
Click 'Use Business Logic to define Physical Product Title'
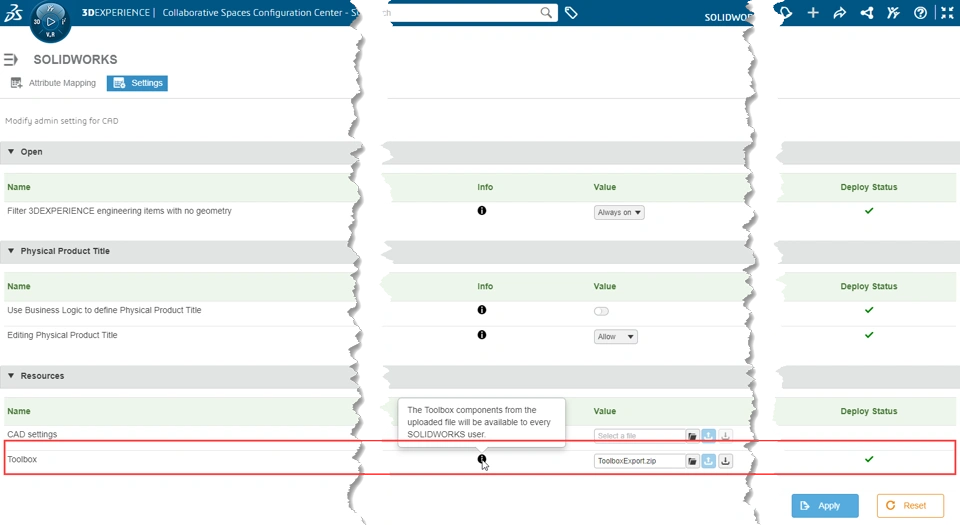(104, 310)
